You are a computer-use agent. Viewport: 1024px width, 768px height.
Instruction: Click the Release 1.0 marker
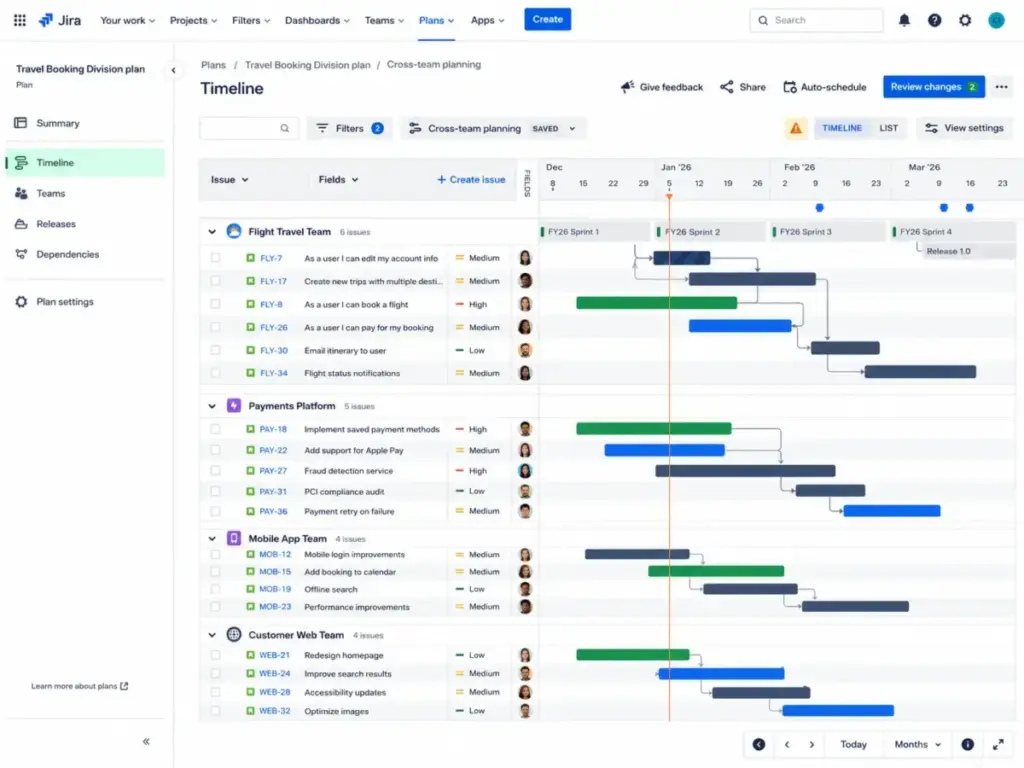968,251
